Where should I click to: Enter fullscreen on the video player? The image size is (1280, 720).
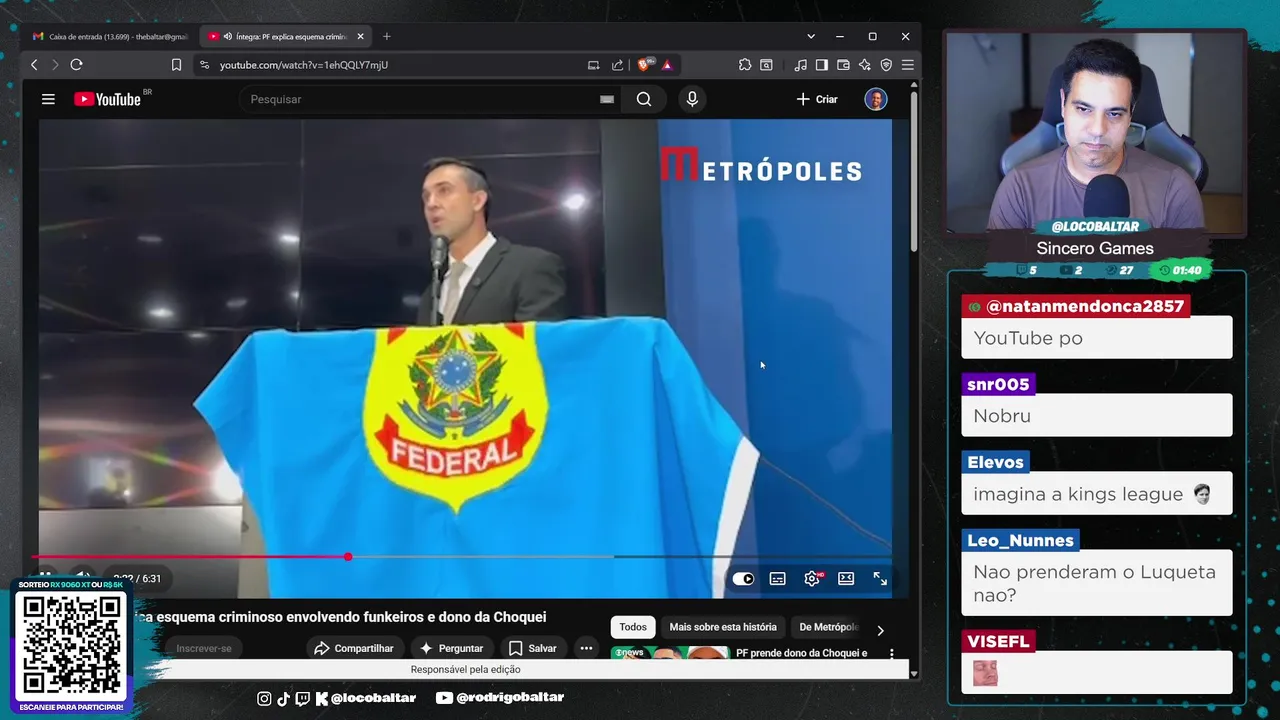(880, 578)
